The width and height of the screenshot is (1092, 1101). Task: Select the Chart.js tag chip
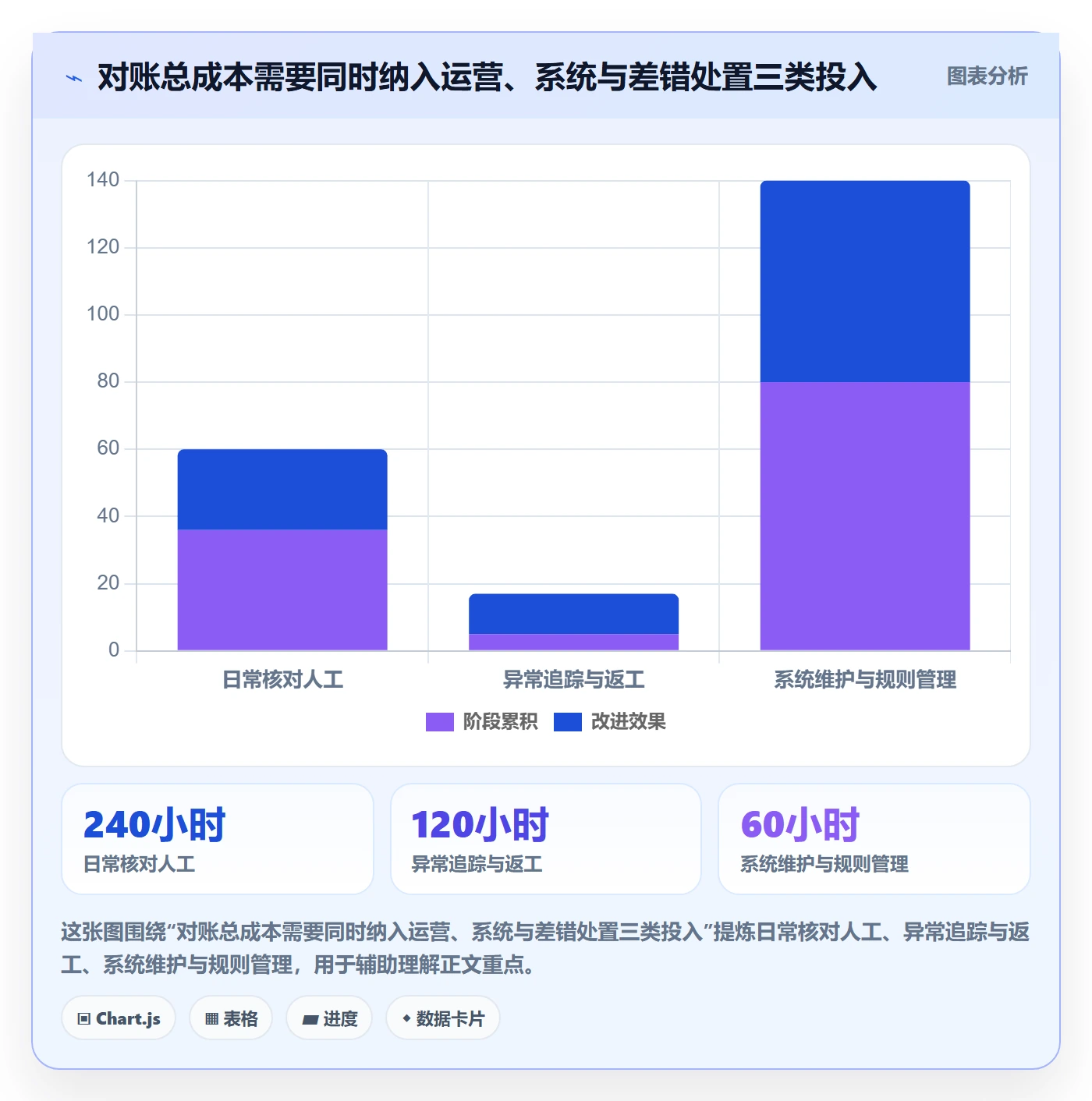click(x=119, y=1018)
